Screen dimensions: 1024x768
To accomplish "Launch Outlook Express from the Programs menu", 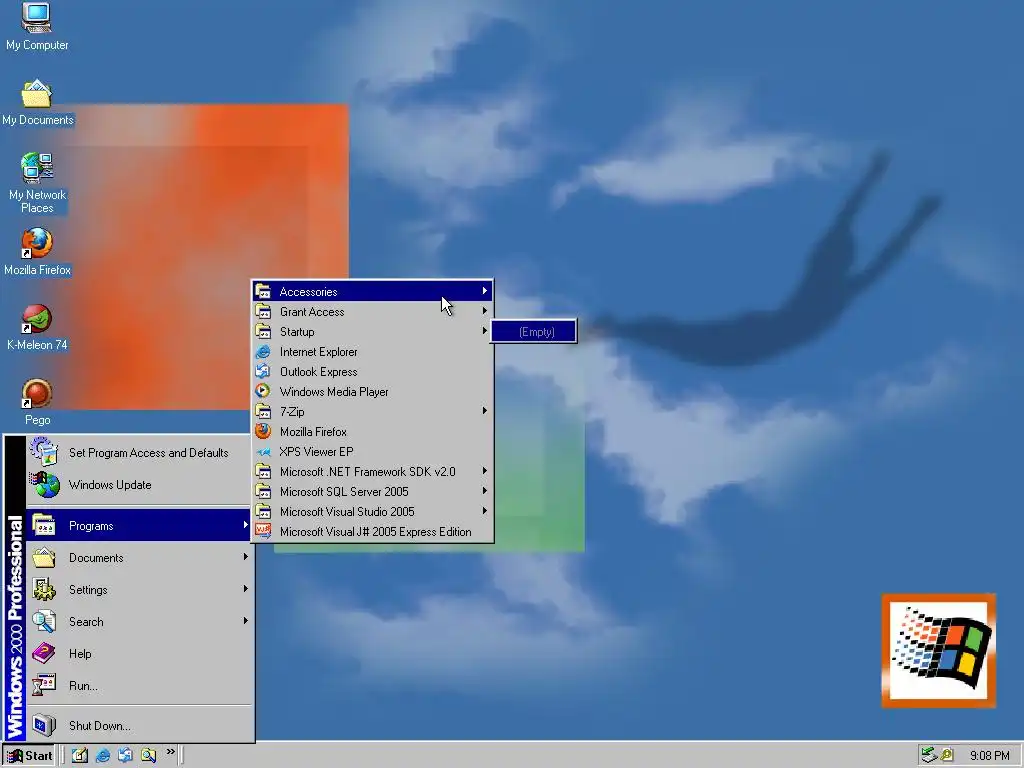I will pyautogui.click(x=372, y=372).
